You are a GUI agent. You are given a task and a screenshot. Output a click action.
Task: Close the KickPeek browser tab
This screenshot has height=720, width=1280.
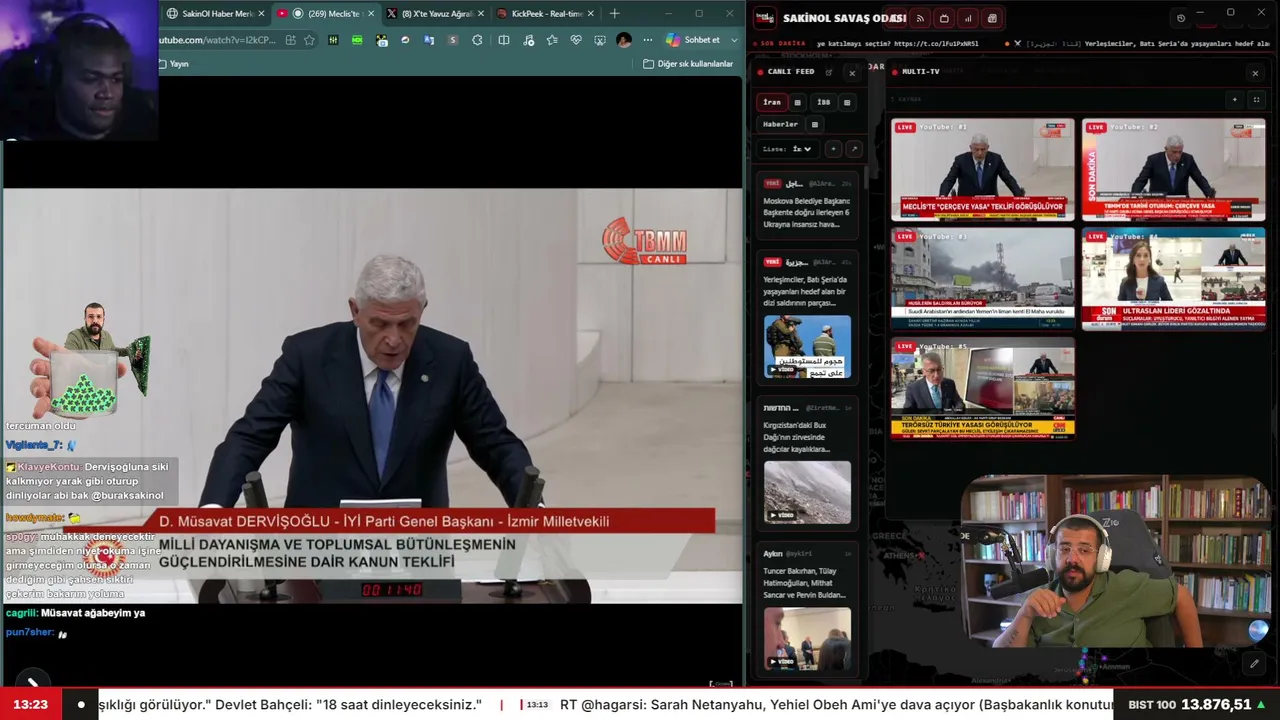(590, 14)
